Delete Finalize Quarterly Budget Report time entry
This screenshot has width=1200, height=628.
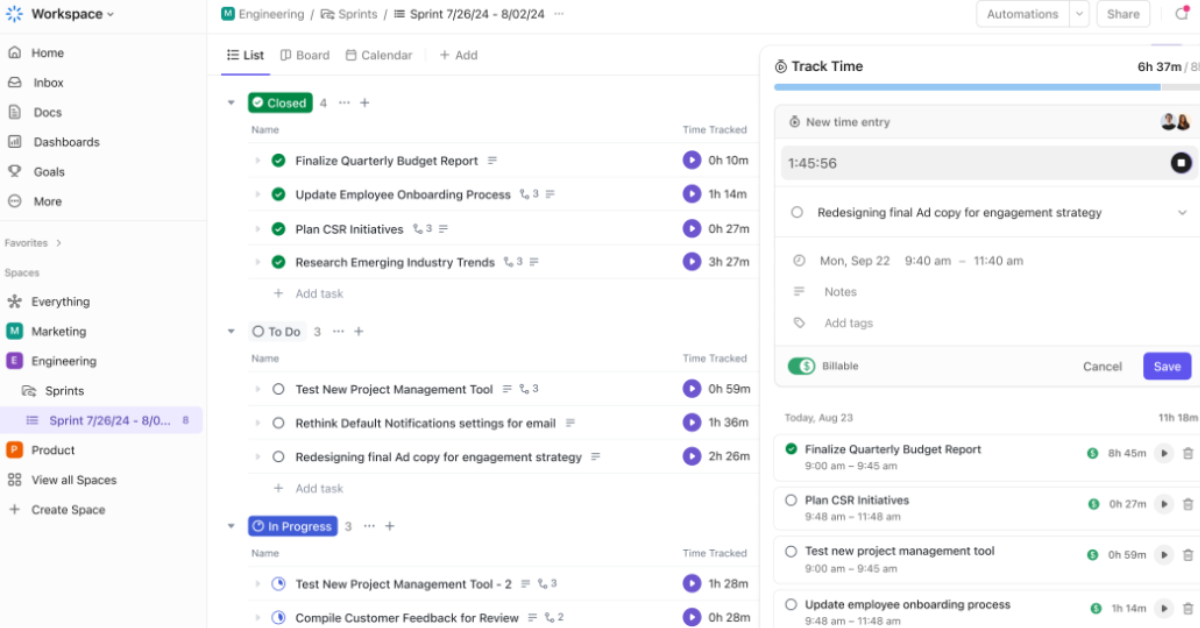pyautogui.click(x=1188, y=453)
